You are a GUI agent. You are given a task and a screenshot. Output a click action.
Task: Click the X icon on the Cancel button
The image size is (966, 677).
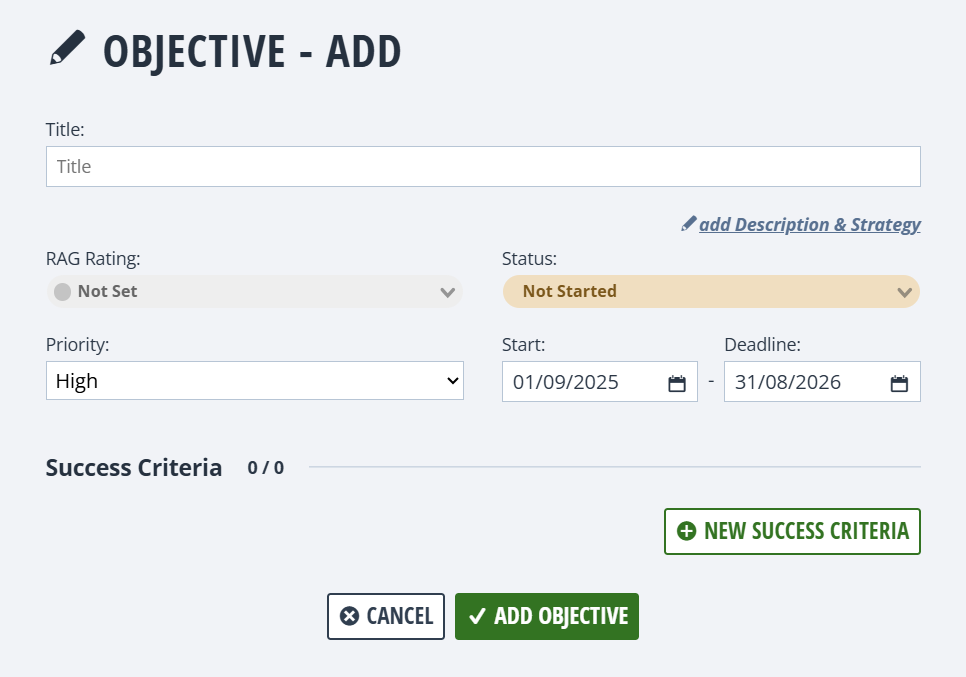pos(349,616)
